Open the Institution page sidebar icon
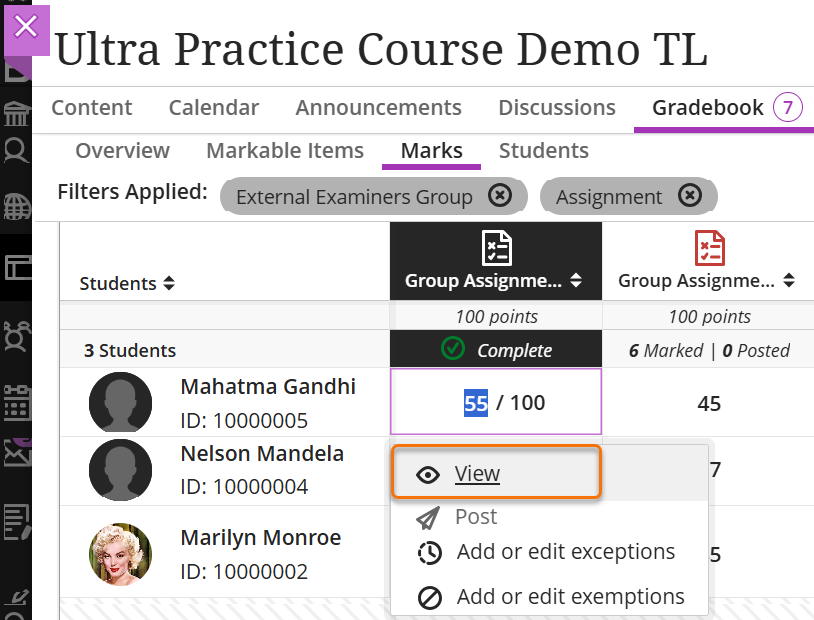Viewport: 814px width, 620px height. (16, 111)
